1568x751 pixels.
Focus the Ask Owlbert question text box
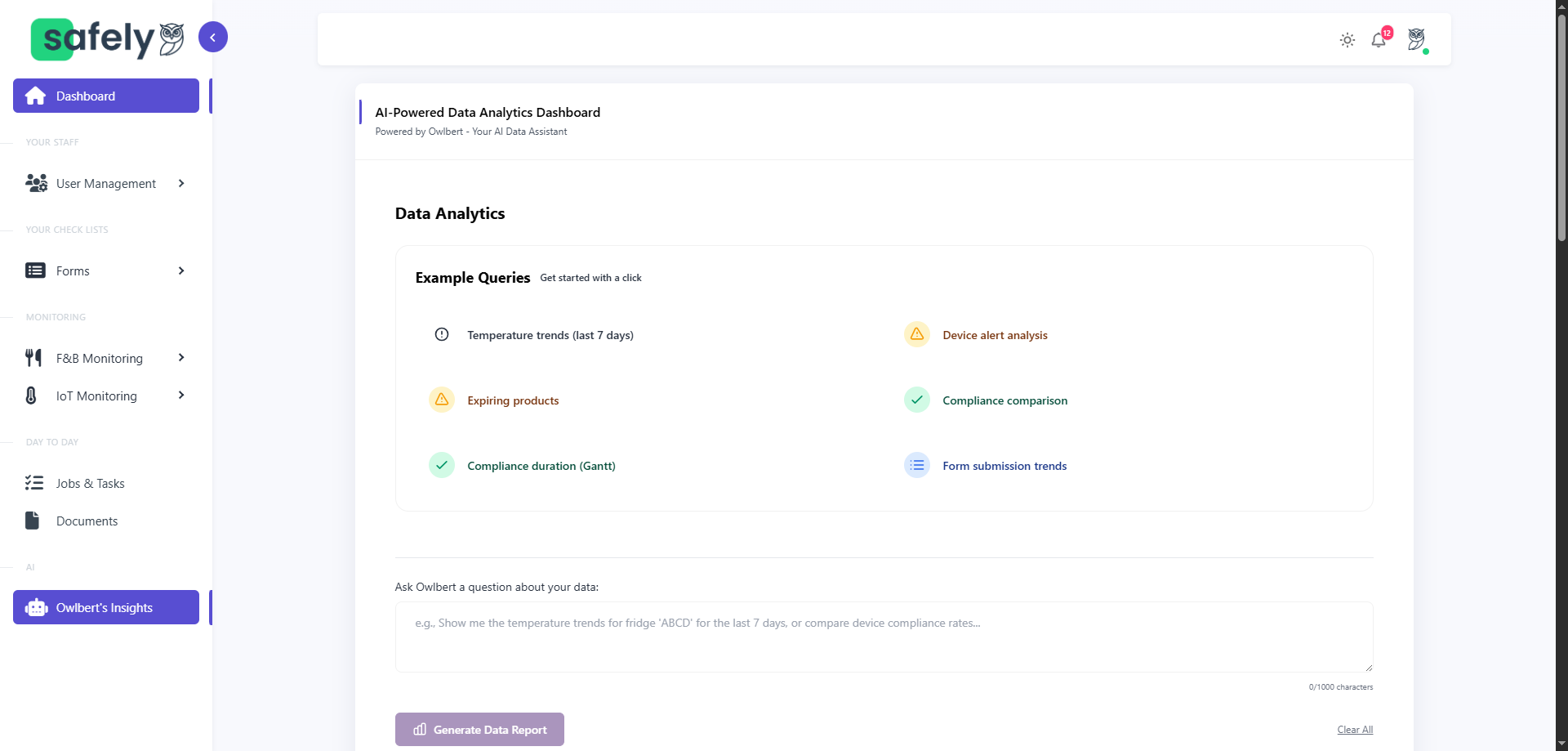884,637
